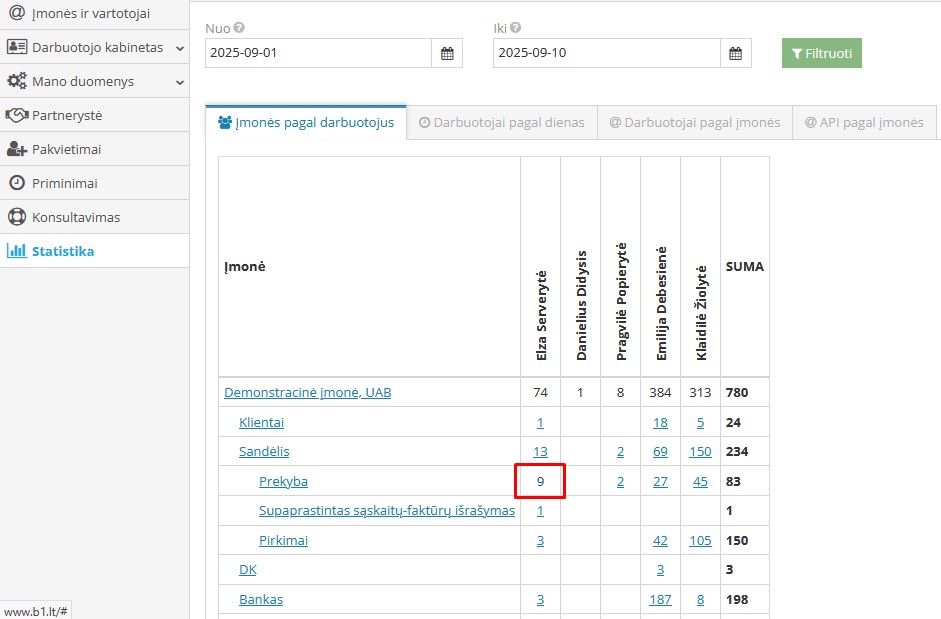Open calendar picker for Nuo date
Screen dimensions: 941x619
[x=447, y=53]
